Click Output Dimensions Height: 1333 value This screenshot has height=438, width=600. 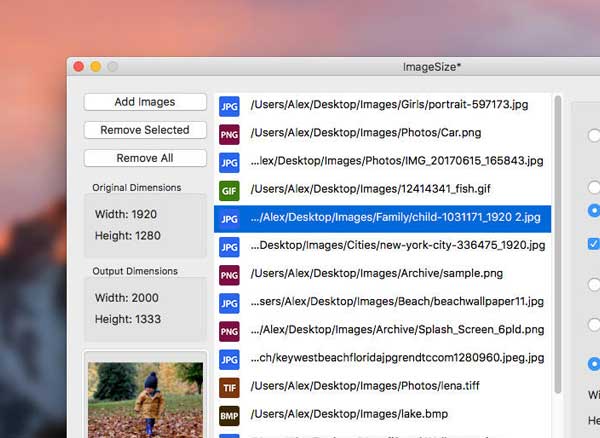click(x=128, y=319)
